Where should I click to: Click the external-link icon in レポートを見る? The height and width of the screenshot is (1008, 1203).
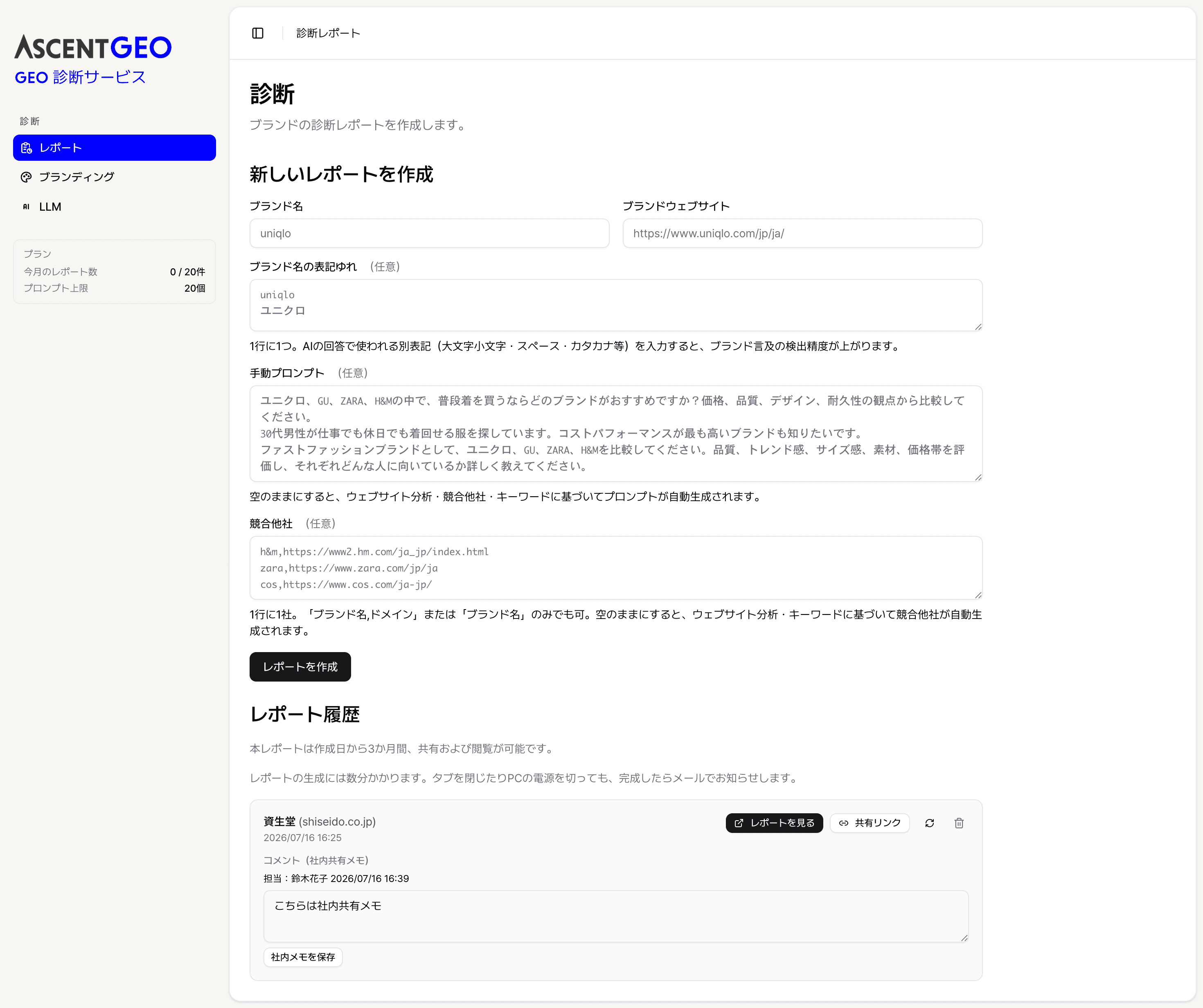[739, 823]
